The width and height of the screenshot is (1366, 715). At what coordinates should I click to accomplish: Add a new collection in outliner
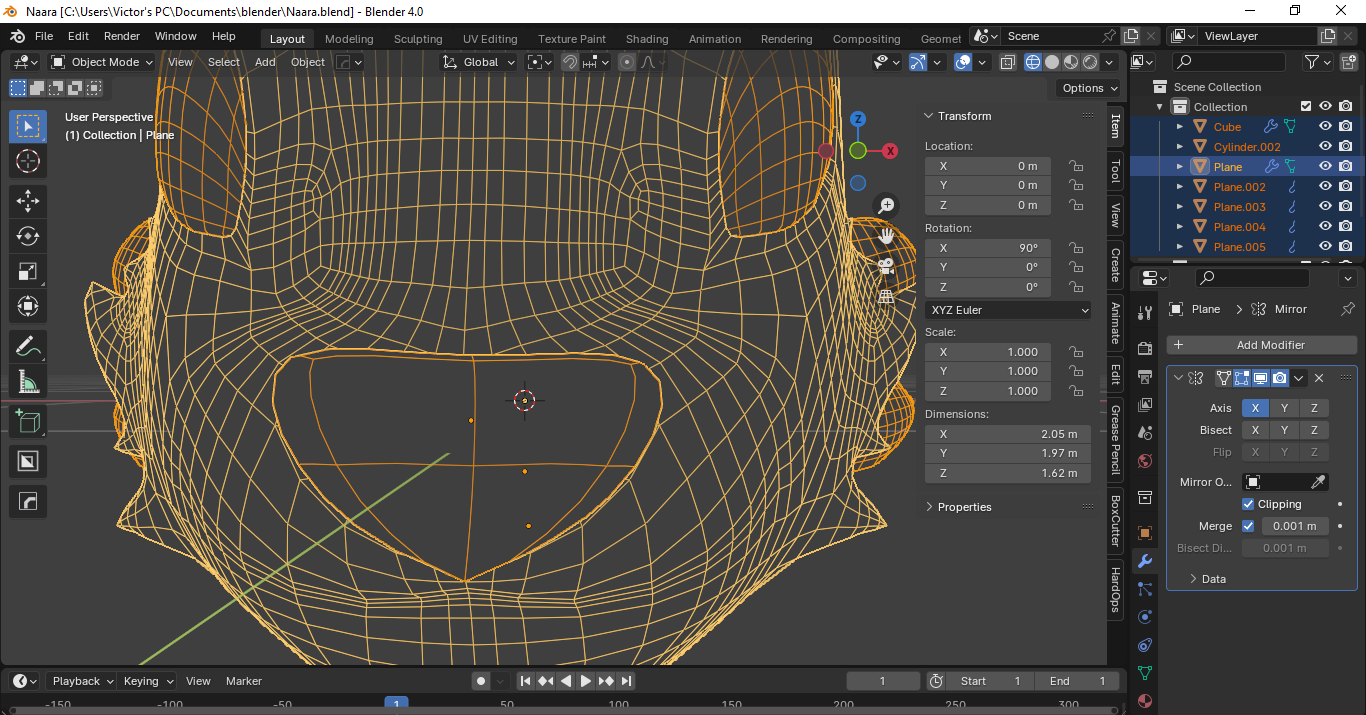[1347, 62]
